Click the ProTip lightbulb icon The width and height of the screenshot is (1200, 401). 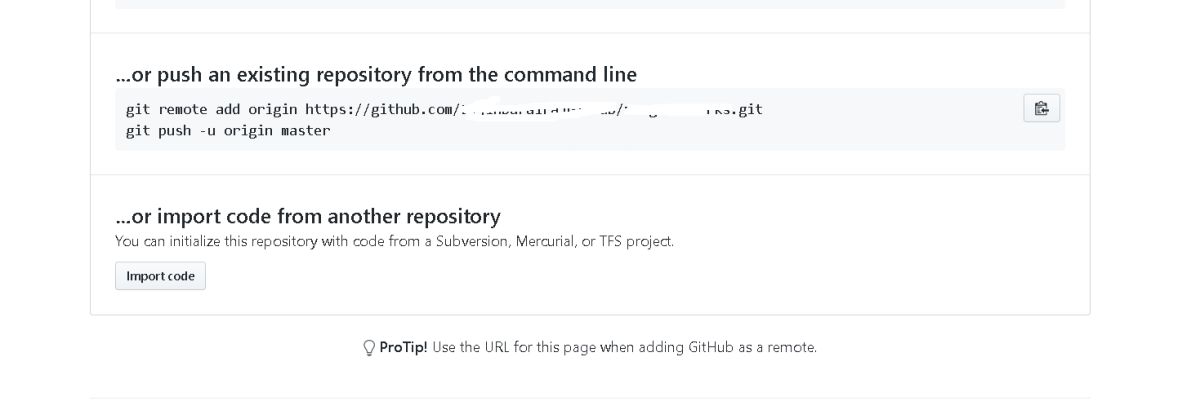(x=369, y=348)
